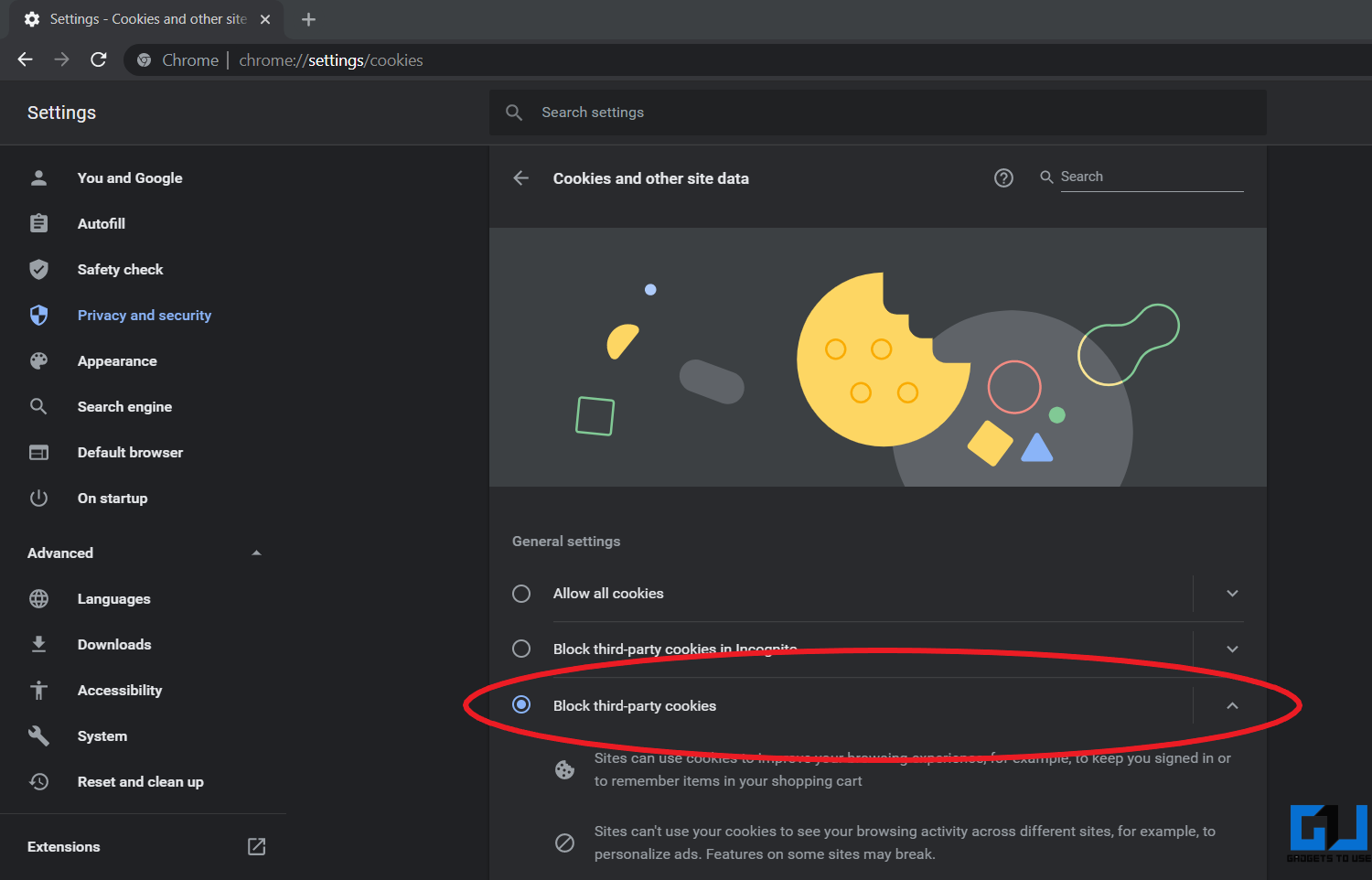Click the browser window icon for Default browser

[38, 452]
